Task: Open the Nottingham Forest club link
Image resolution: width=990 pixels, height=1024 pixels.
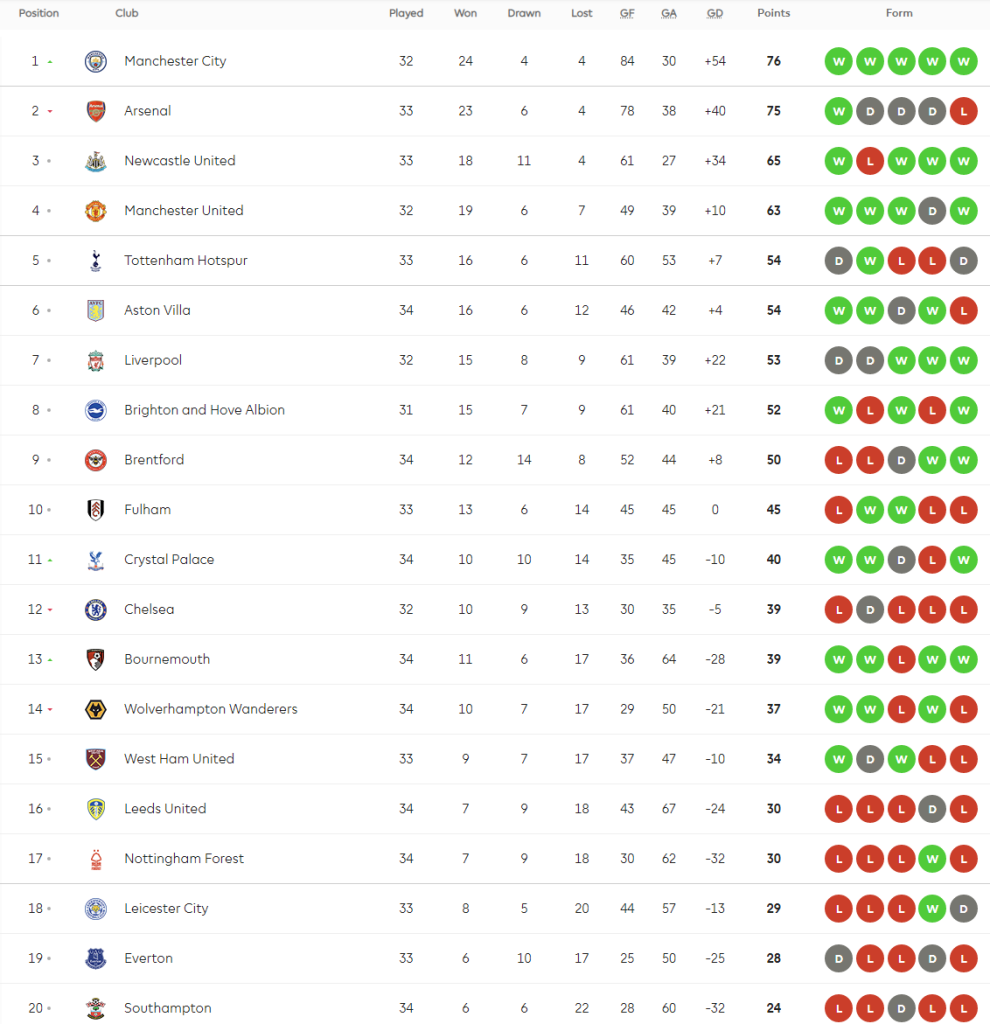Action: [184, 859]
